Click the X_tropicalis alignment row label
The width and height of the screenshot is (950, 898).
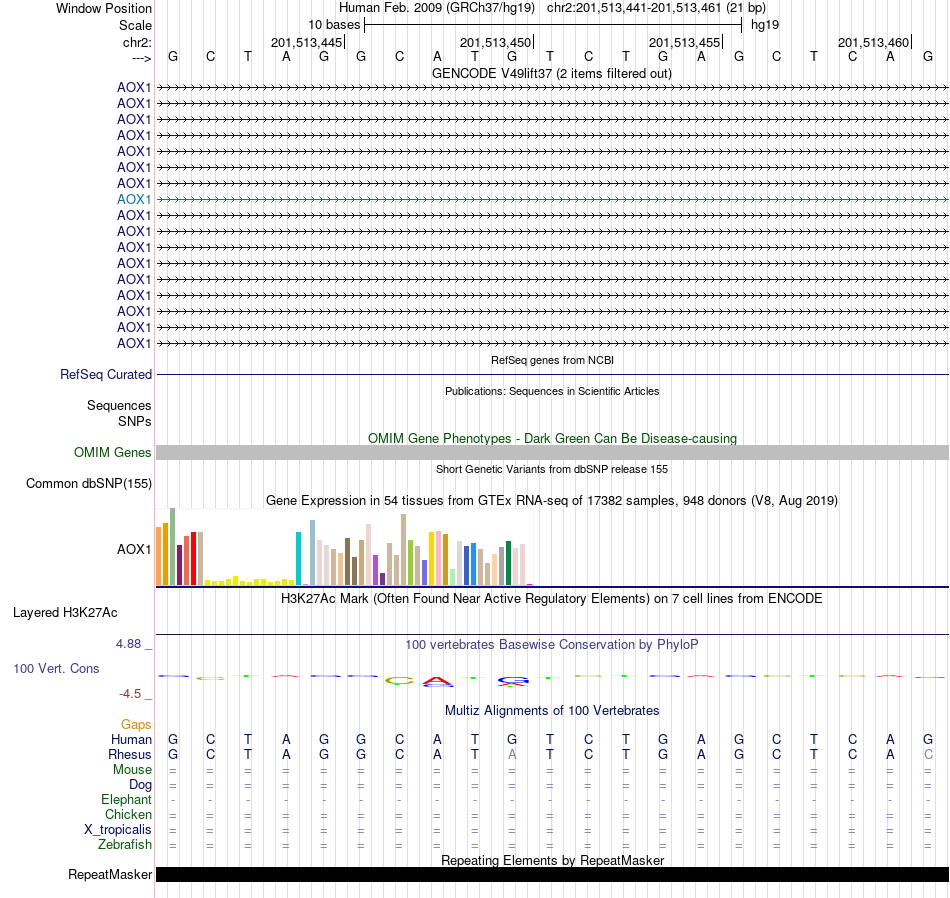[x=118, y=830]
